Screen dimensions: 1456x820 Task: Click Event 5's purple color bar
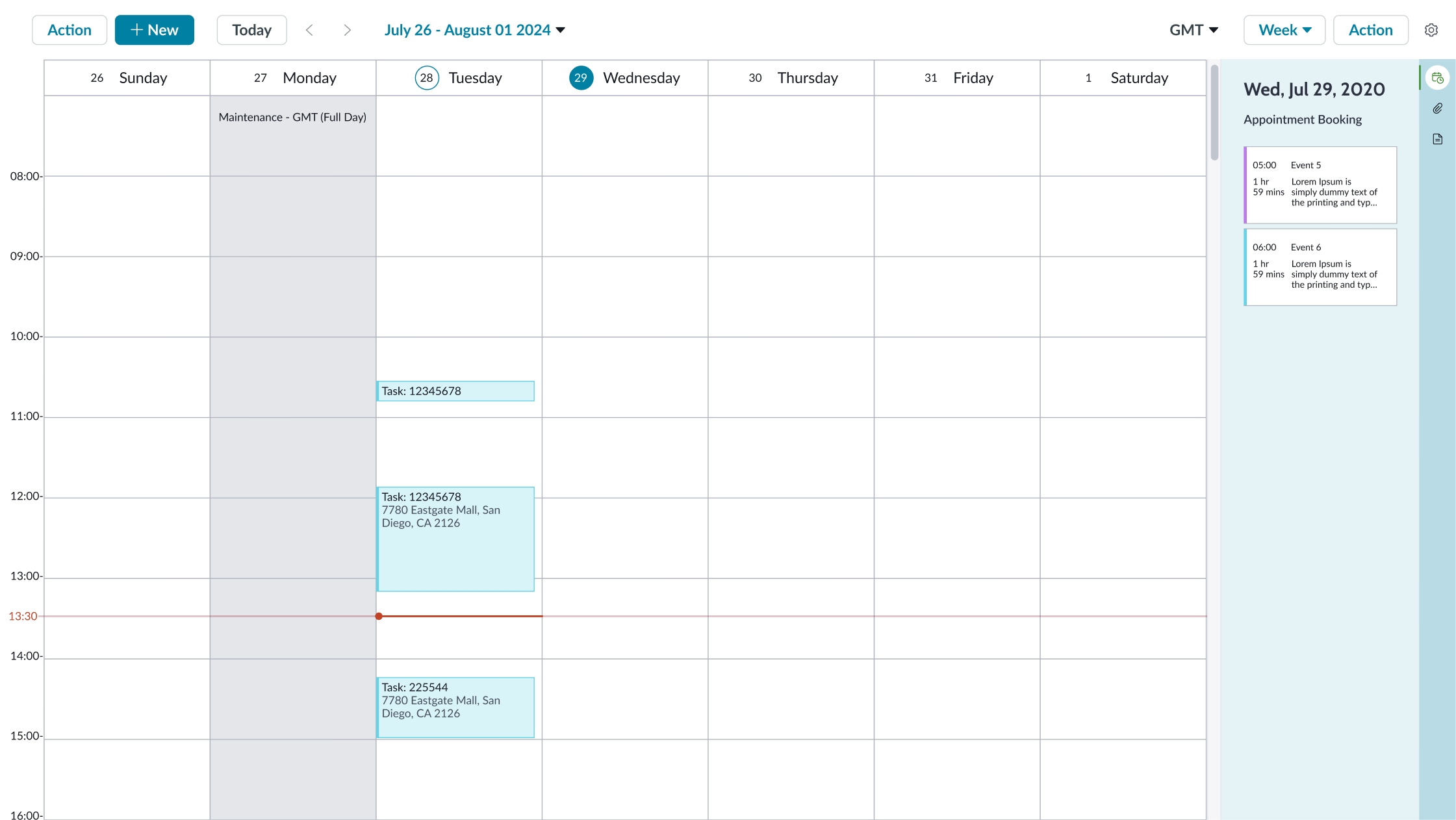pos(1245,185)
